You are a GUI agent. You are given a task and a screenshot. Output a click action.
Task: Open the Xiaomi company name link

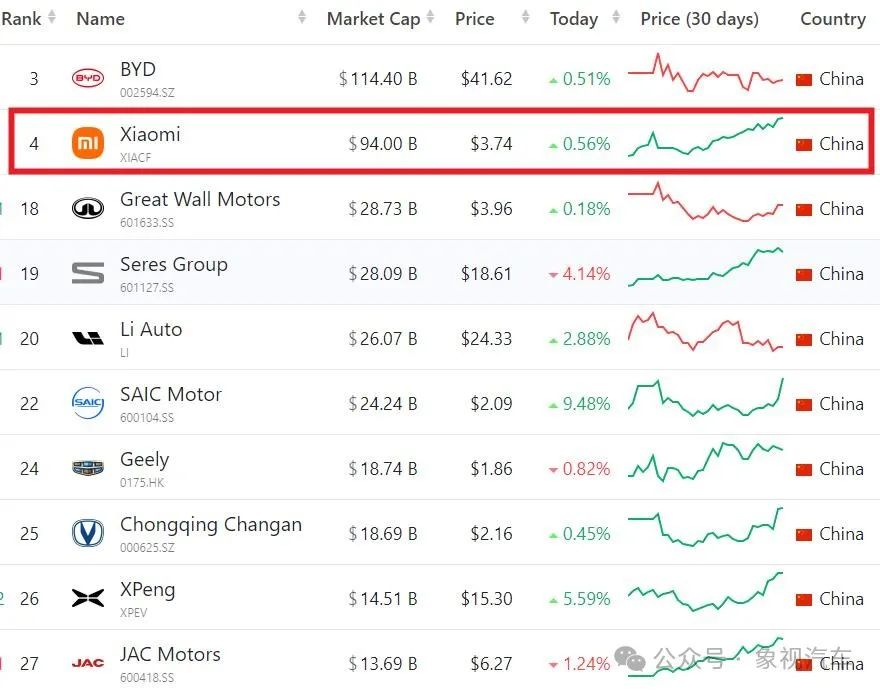tap(150, 134)
